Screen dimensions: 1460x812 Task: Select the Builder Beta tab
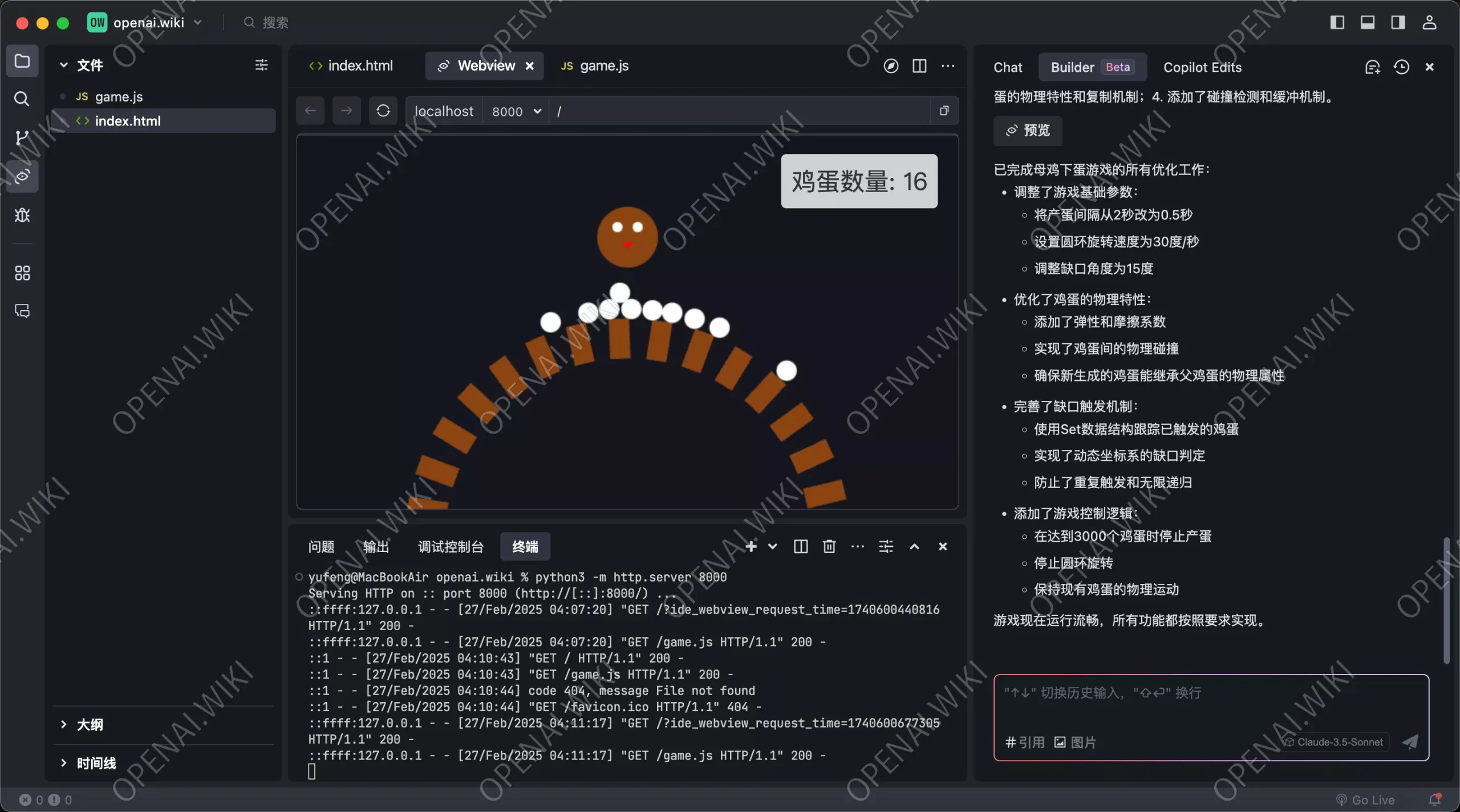1092,67
